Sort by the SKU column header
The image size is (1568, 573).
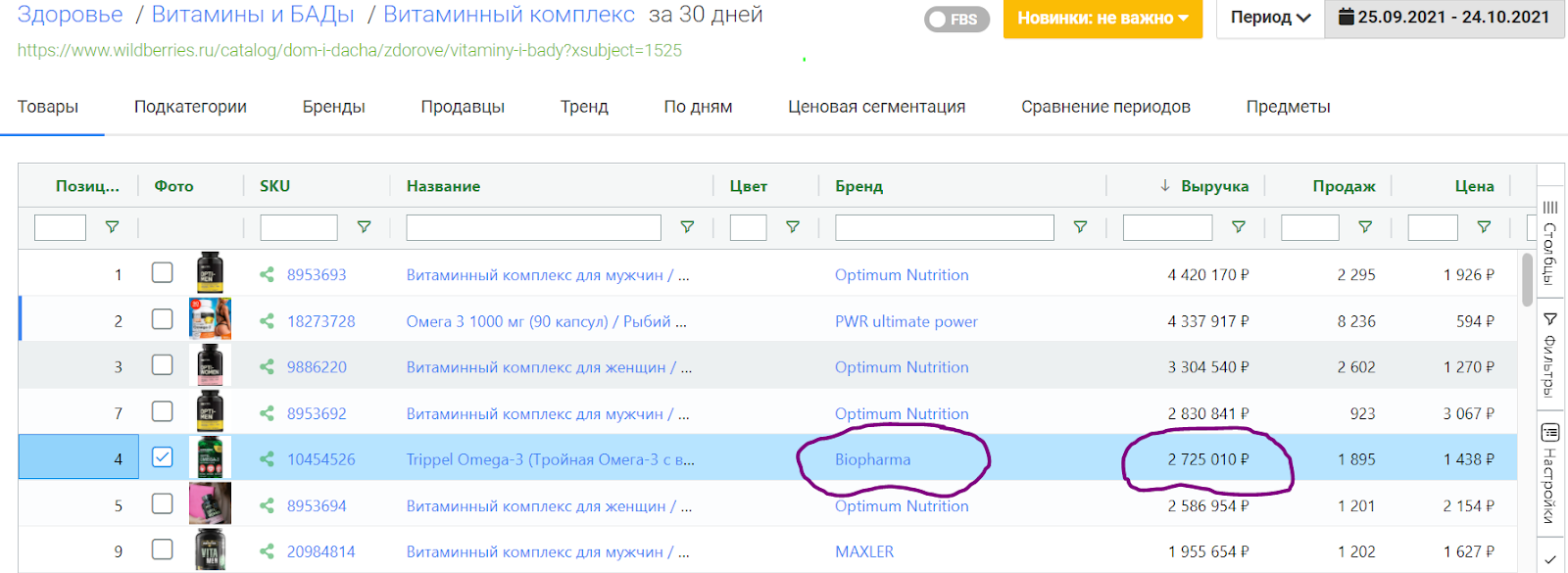274,186
